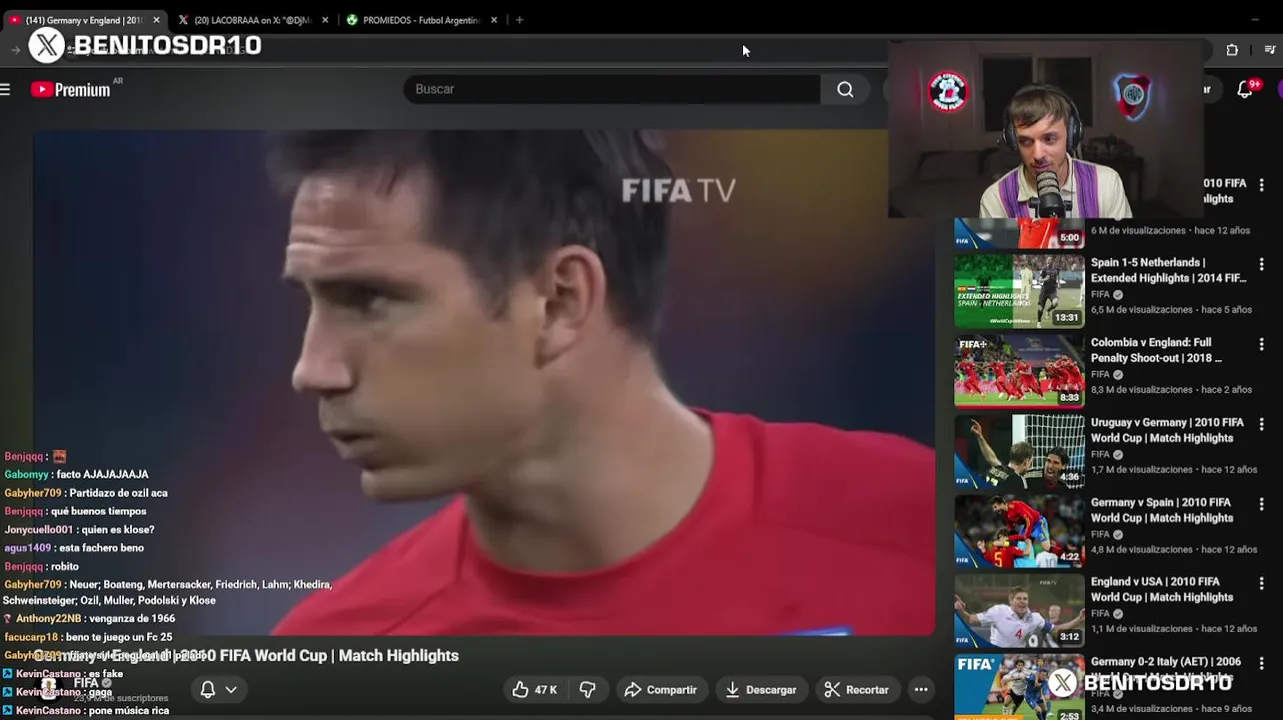Close the LACOBRAAA on X tab

(325, 20)
